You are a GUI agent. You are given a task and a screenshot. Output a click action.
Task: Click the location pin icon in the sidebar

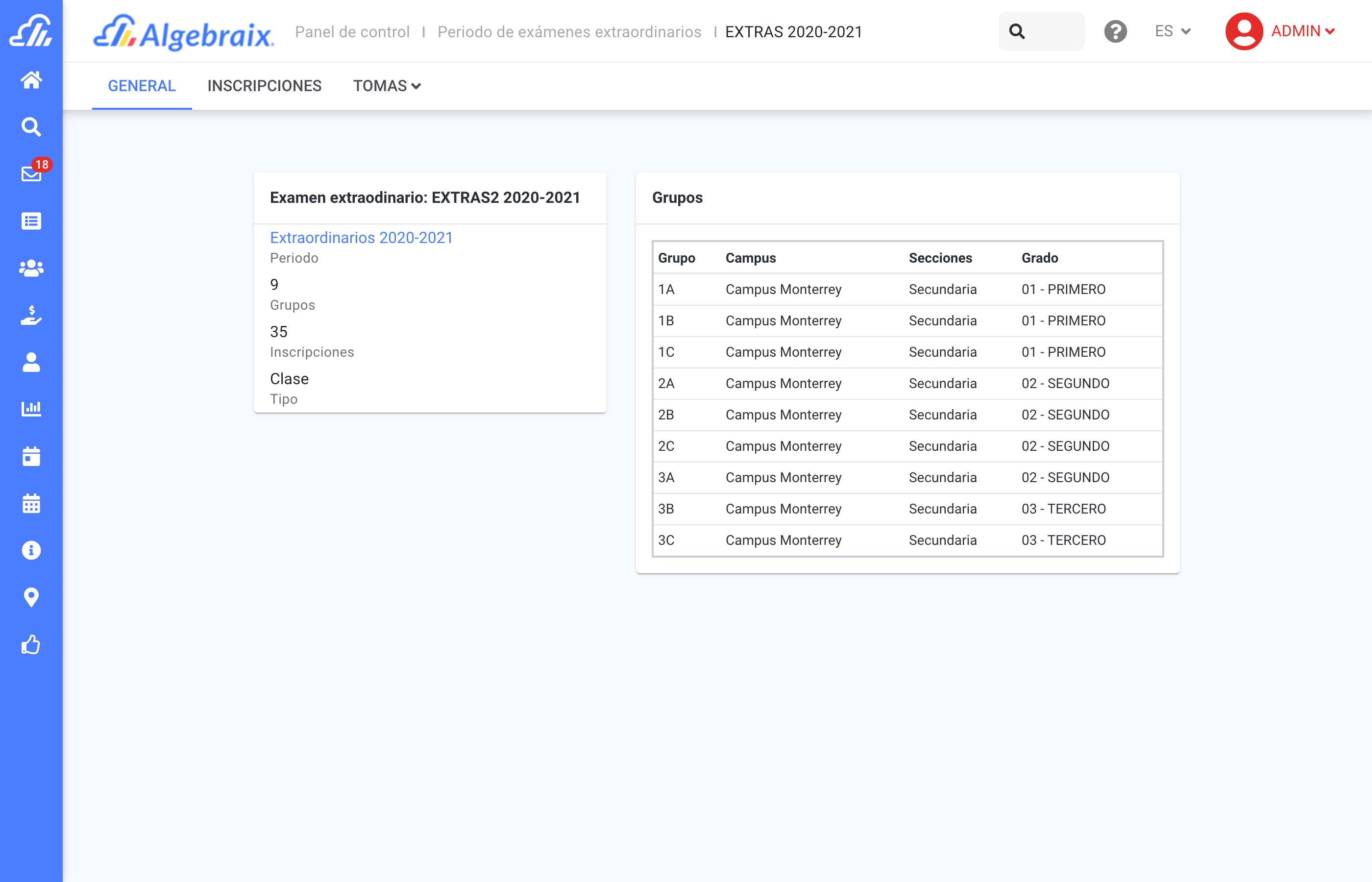tap(31, 597)
